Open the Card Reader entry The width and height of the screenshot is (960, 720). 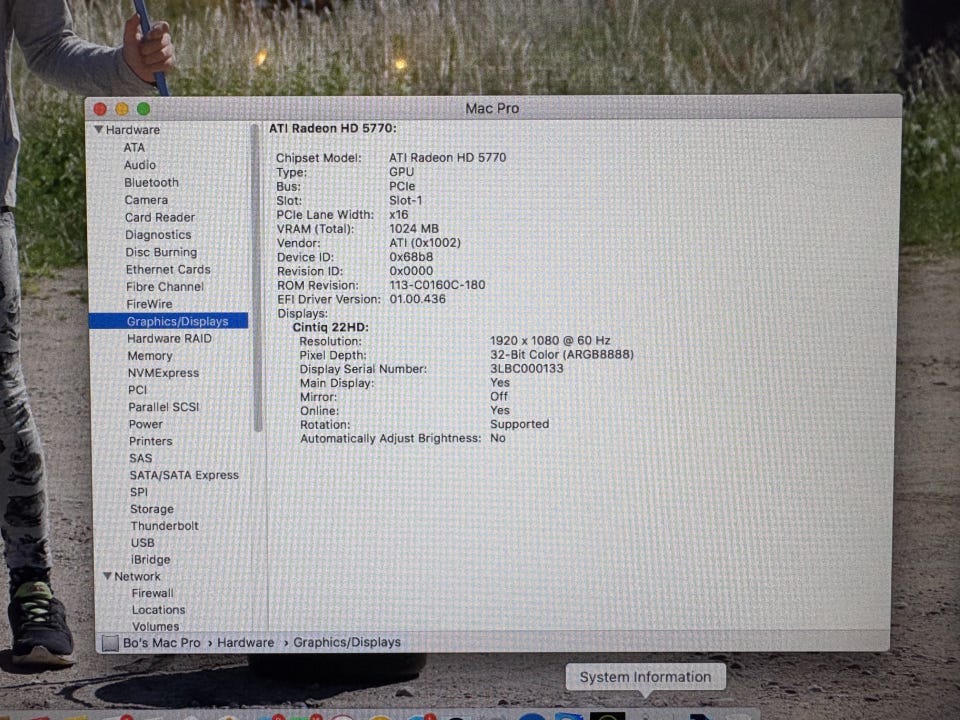tap(160, 217)
